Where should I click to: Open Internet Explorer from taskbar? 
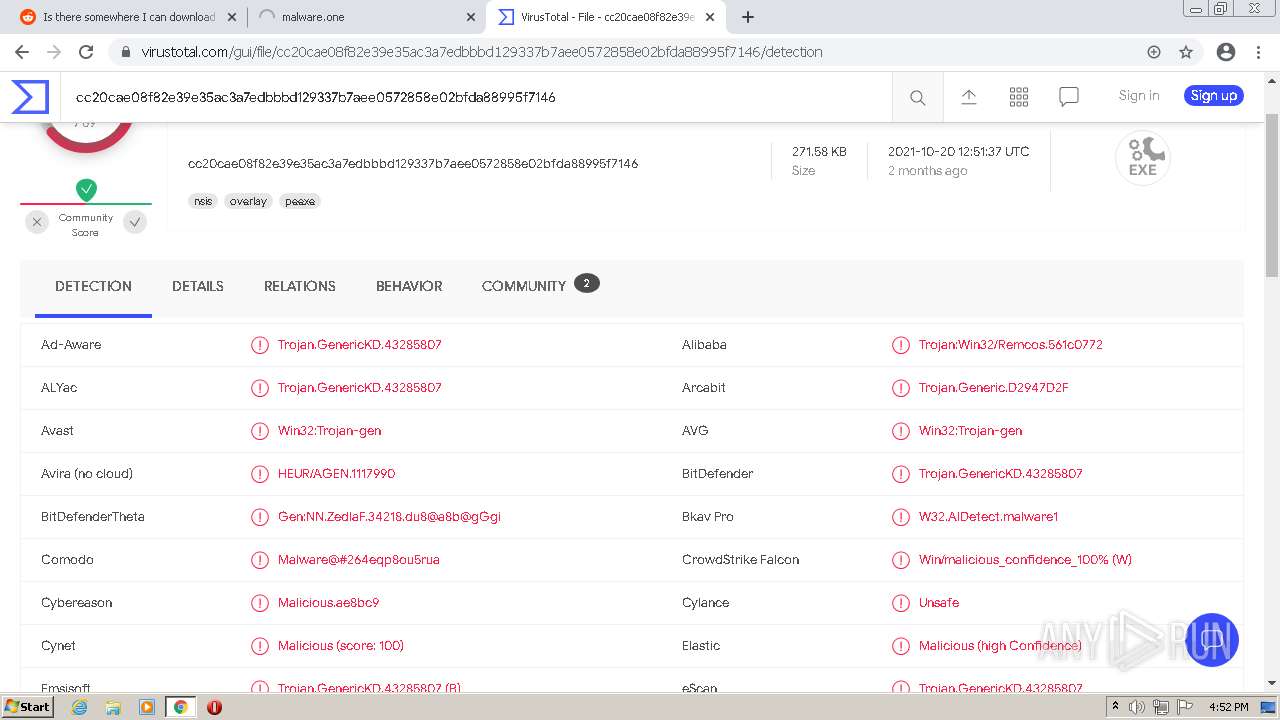(80, 707)
